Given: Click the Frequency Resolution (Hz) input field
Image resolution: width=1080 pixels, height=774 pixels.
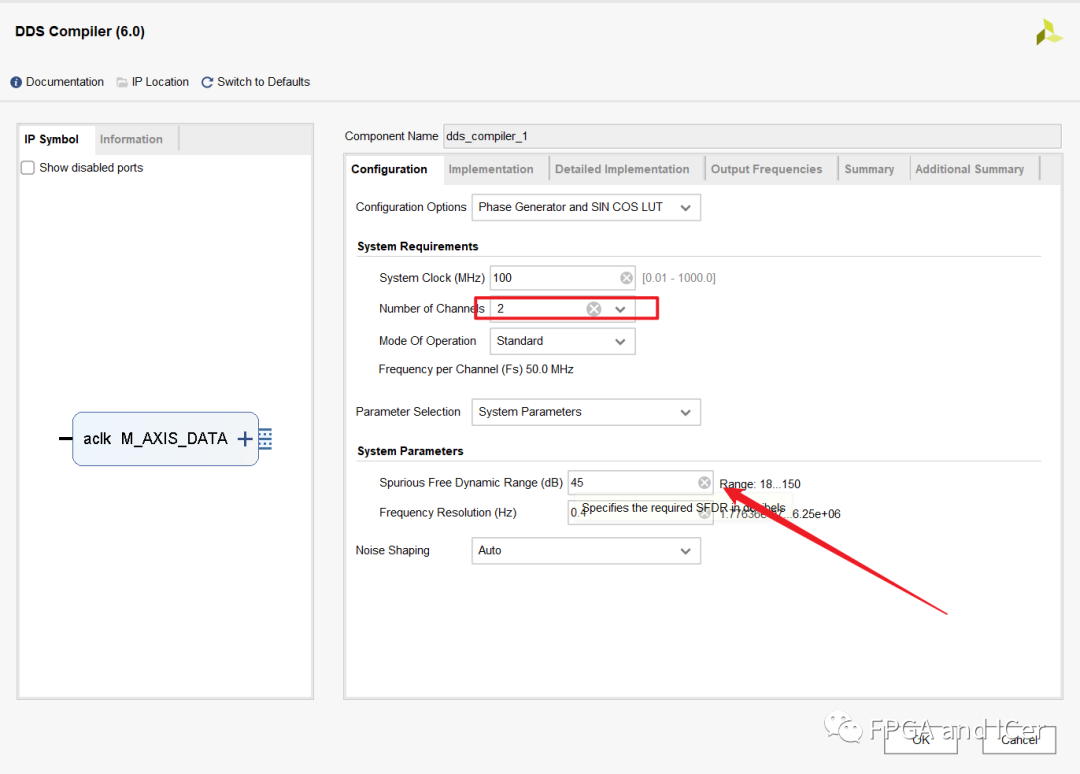Looking at the screenshot, I should pos(641,512).
